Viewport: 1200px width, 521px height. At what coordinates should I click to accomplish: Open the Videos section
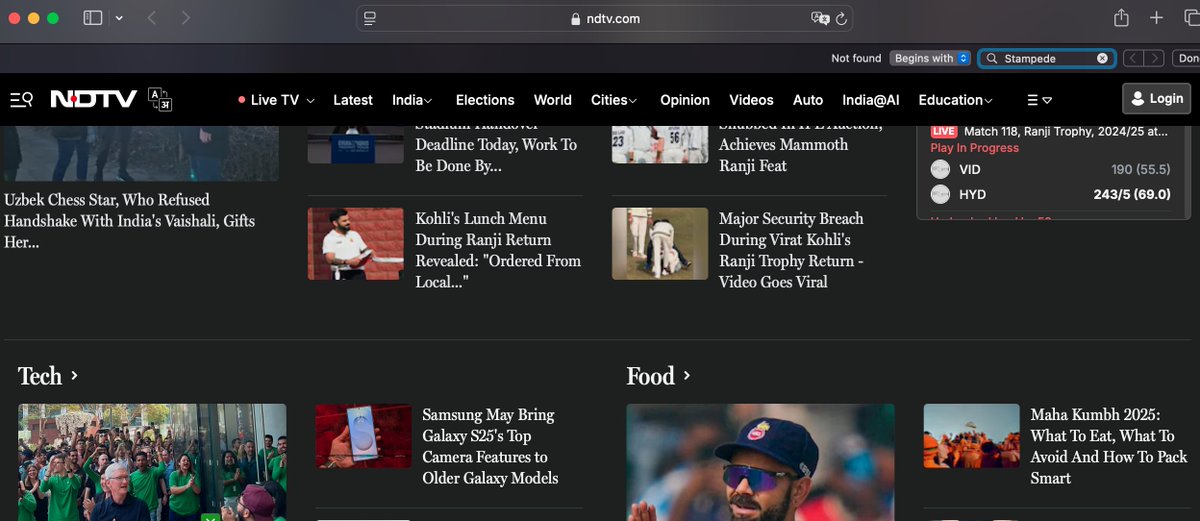click(751, 100)
